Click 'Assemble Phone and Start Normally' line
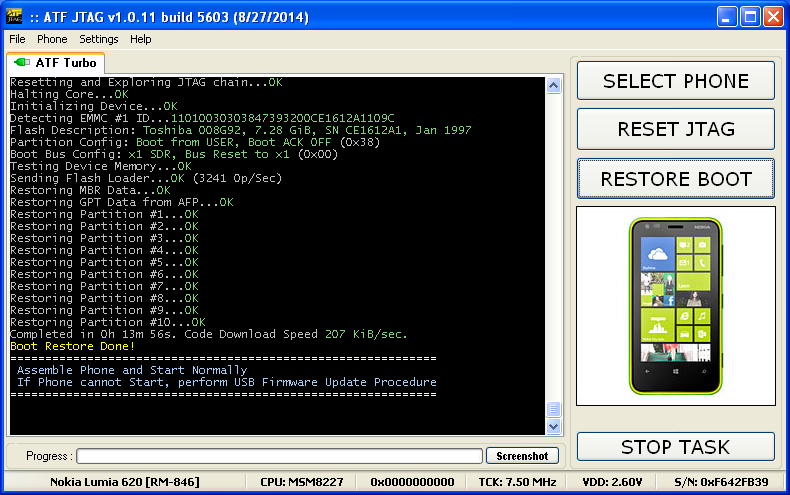The width and height of the screenshot is (790, 495). click(x=132, y=370)
